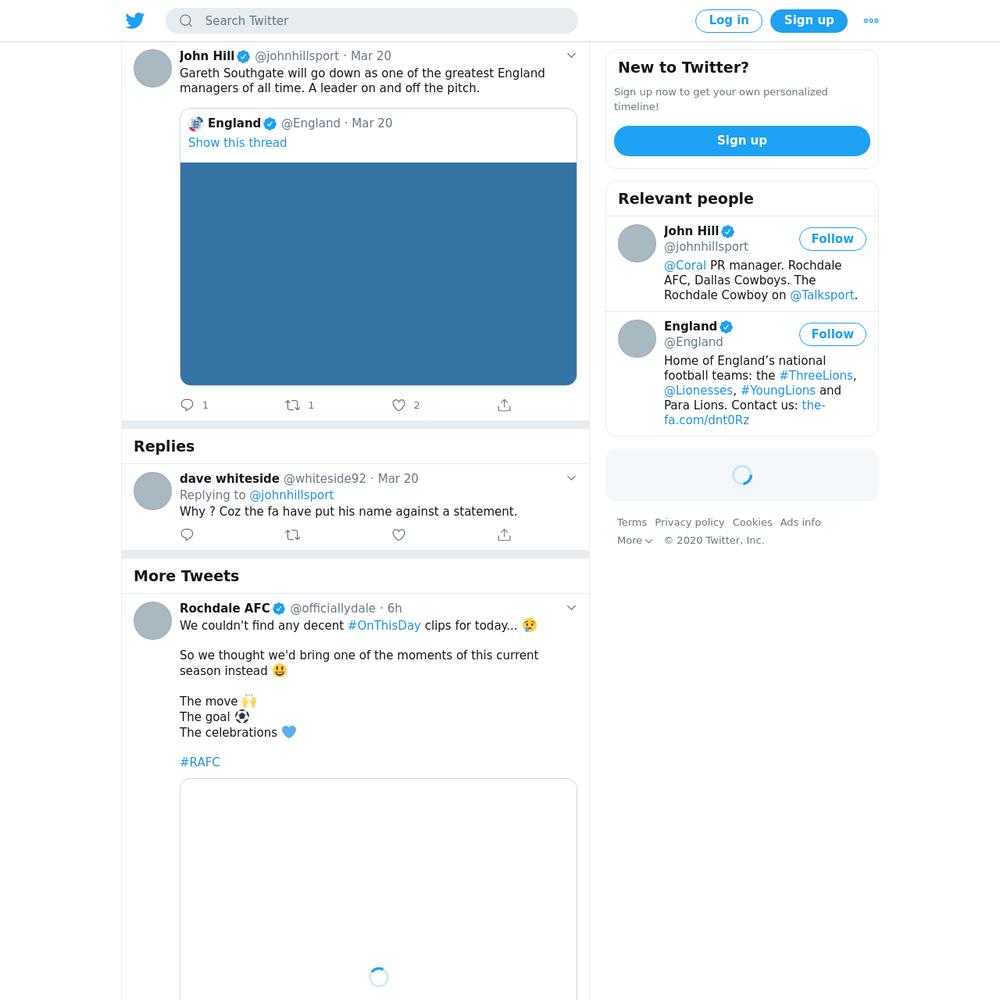This screenshot has width=1000, height=1000.
Task: Like dave whiteside's reply
Action: click(399, 534)
